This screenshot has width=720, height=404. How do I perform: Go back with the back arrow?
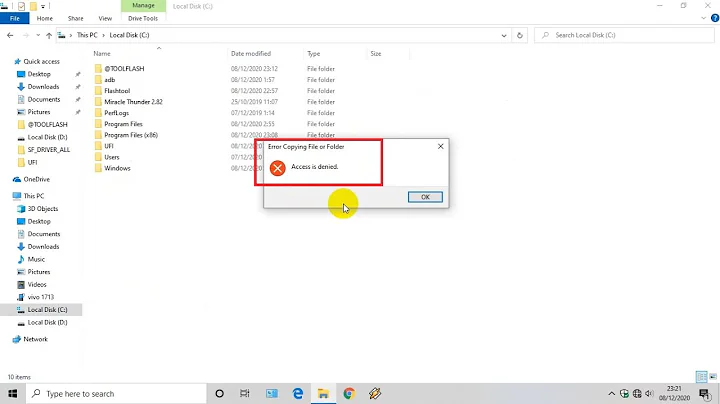click(x=10, y=35)
